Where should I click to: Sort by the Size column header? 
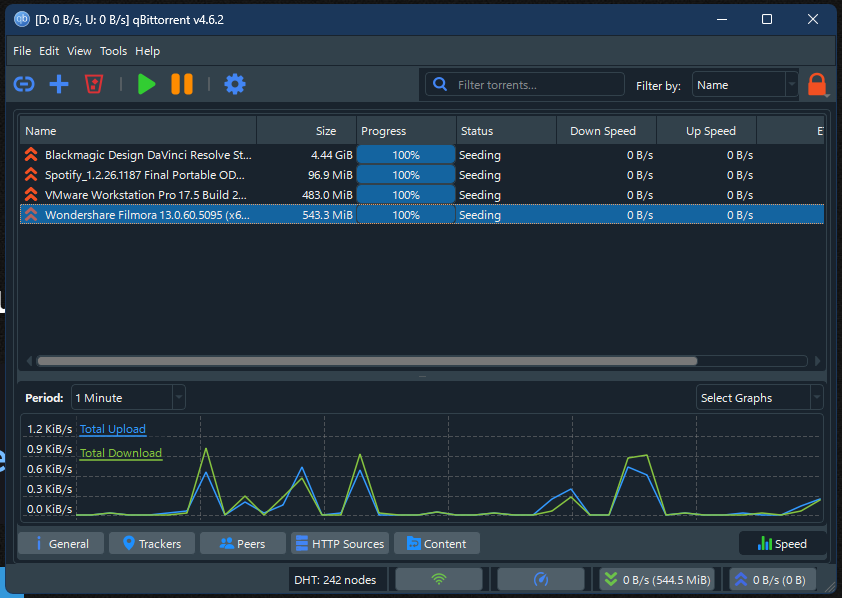(x=307, y=130)
